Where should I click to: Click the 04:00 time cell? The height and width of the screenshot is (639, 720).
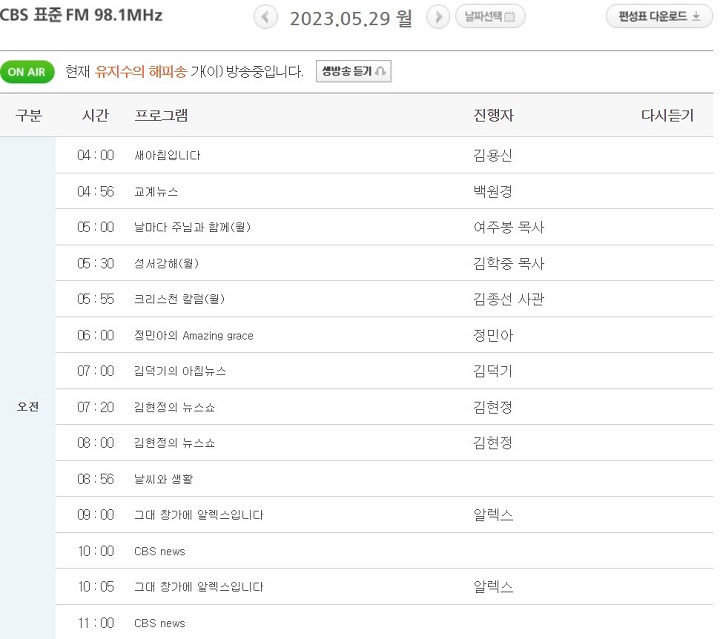[96, 155]
